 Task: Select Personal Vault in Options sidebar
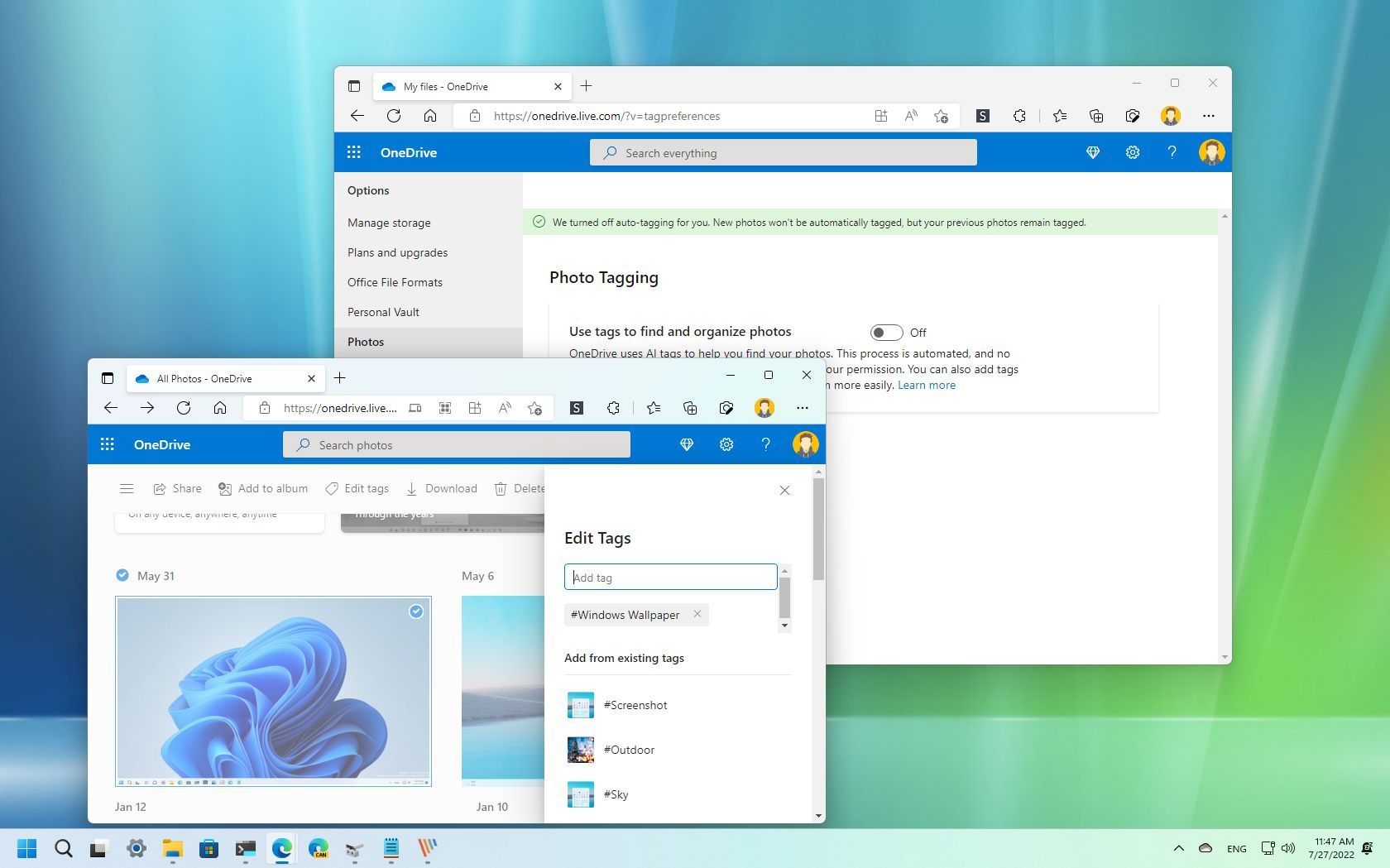(383, 312)
